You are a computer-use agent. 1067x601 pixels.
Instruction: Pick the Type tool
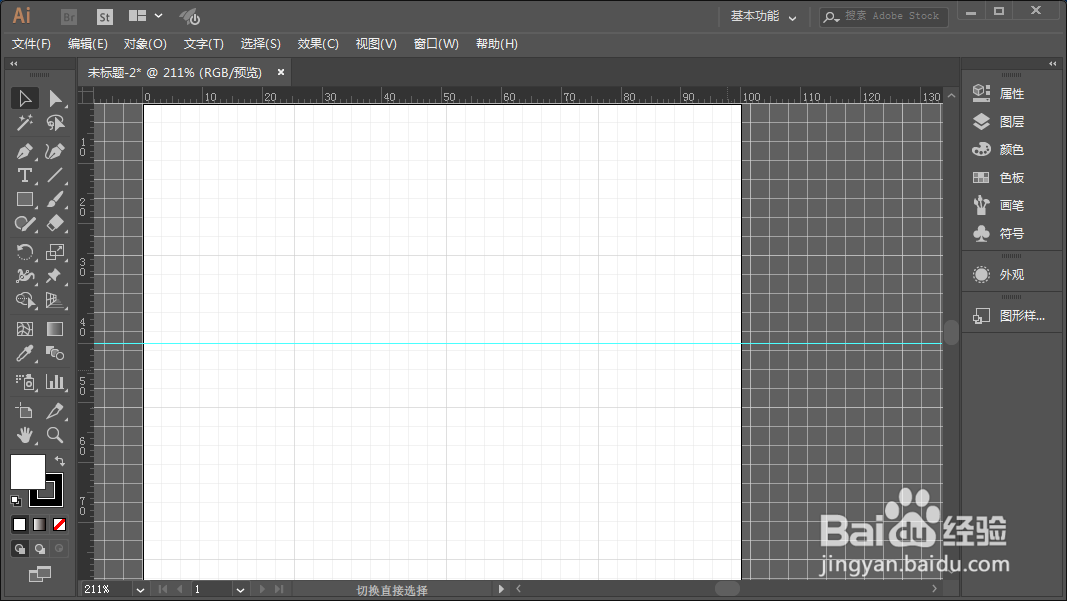click(25, 176)
